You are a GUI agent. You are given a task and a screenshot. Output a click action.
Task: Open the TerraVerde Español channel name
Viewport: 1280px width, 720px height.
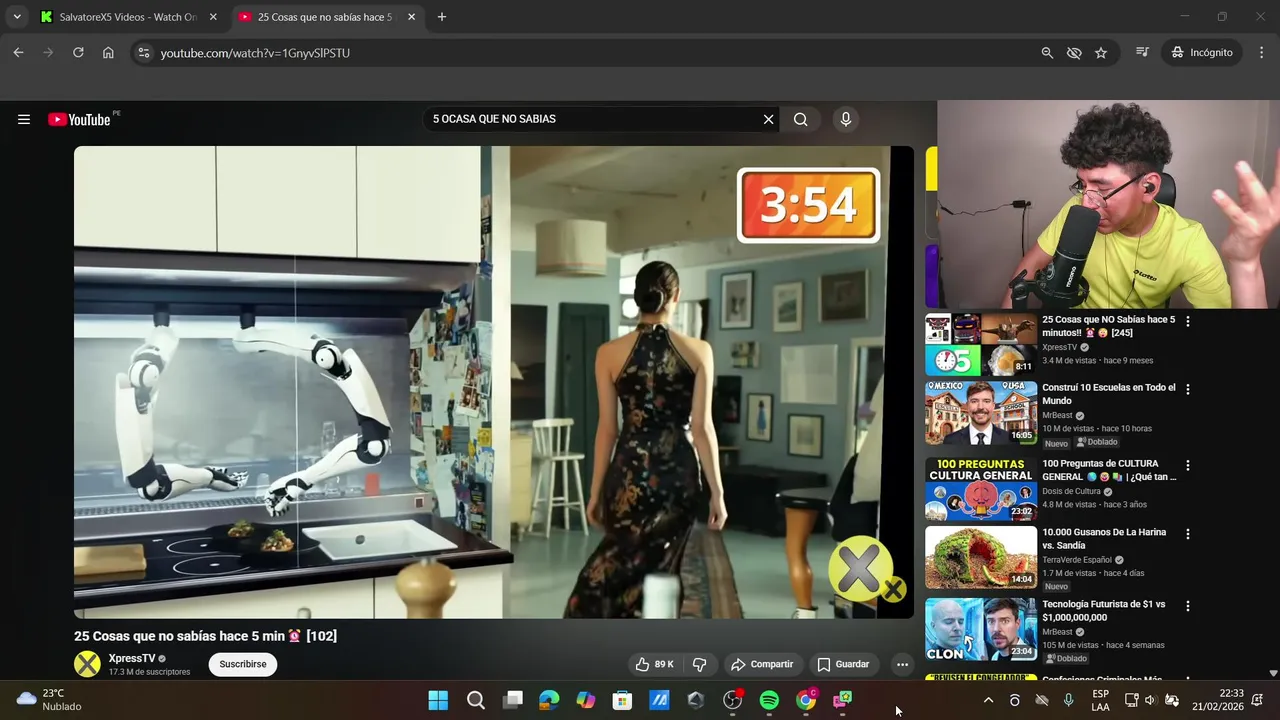[1077, 560]
